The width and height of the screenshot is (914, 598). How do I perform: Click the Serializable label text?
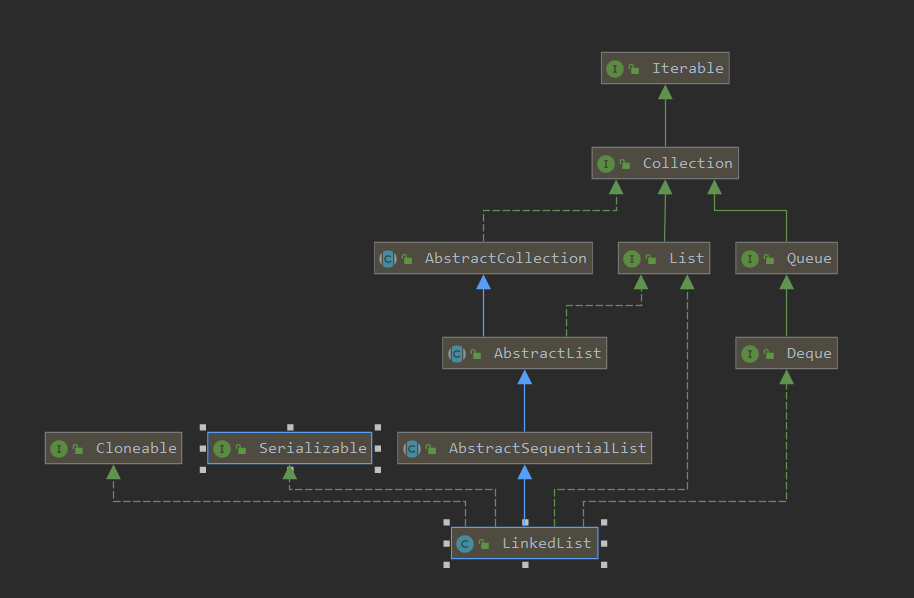point(312,448)
